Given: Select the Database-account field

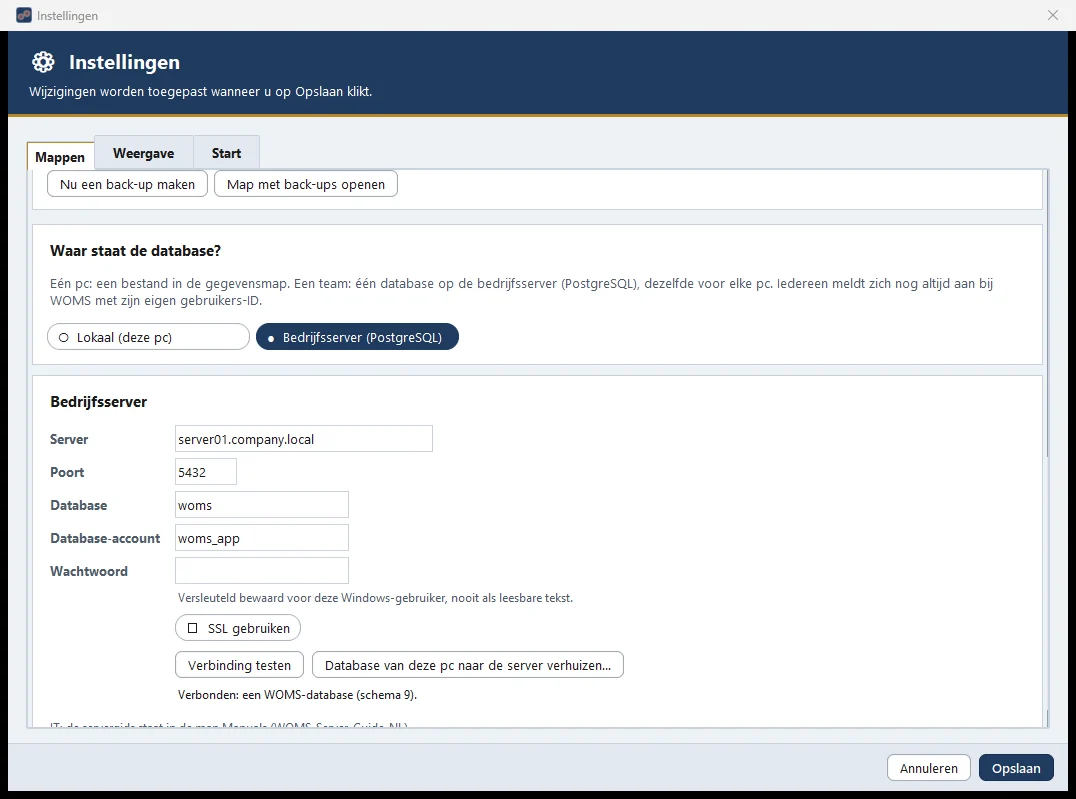Looking at the screenshot, I should coord(262,538).
